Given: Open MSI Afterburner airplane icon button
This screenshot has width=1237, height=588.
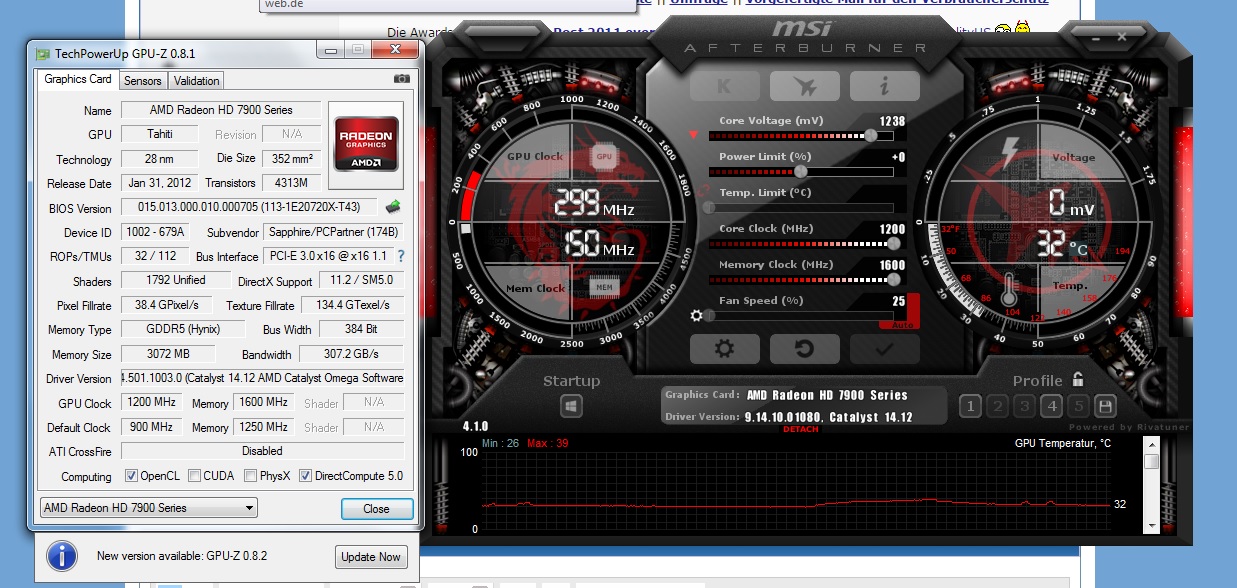Looking at the screenshot, I should tap(804, 87).
